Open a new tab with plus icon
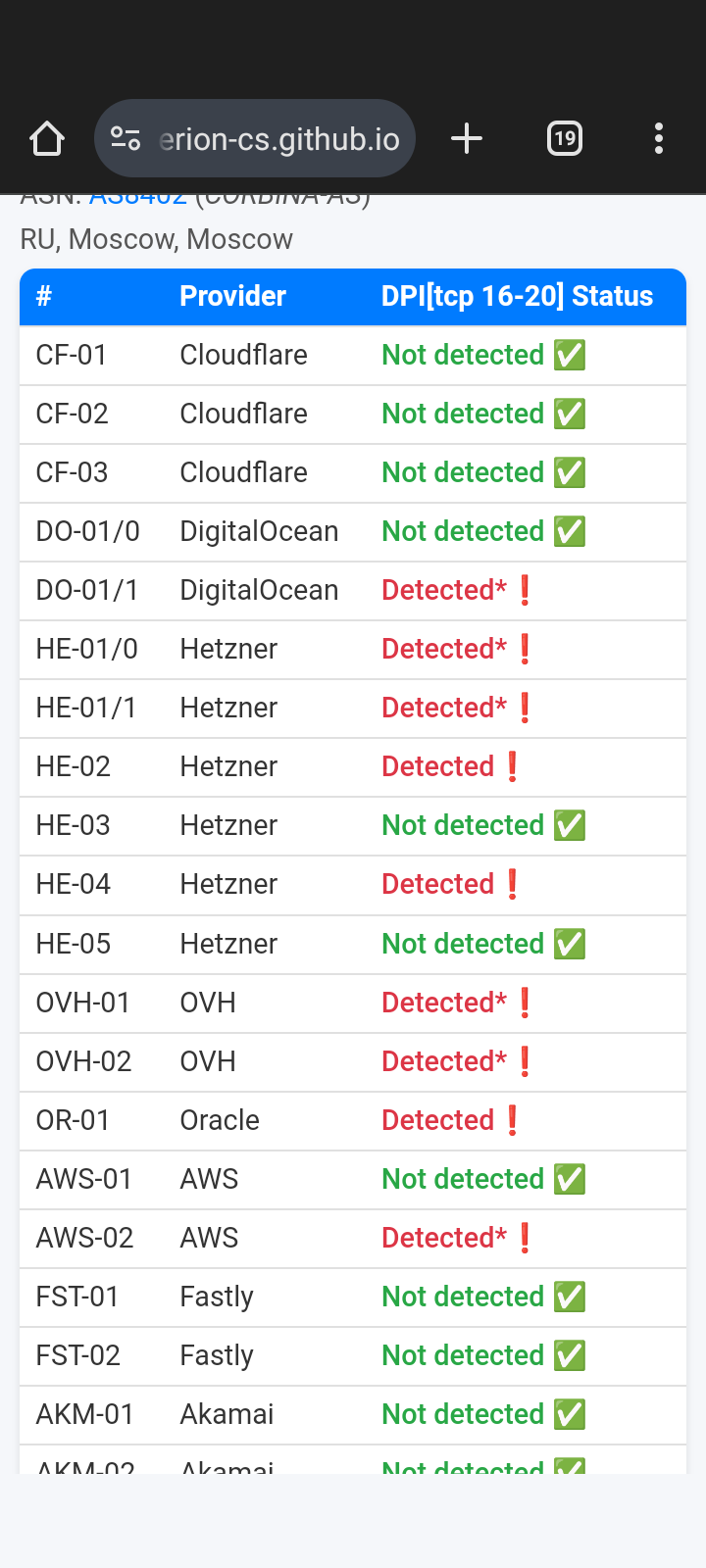This screenshot has width=706, height=1568. coord(467,139)
